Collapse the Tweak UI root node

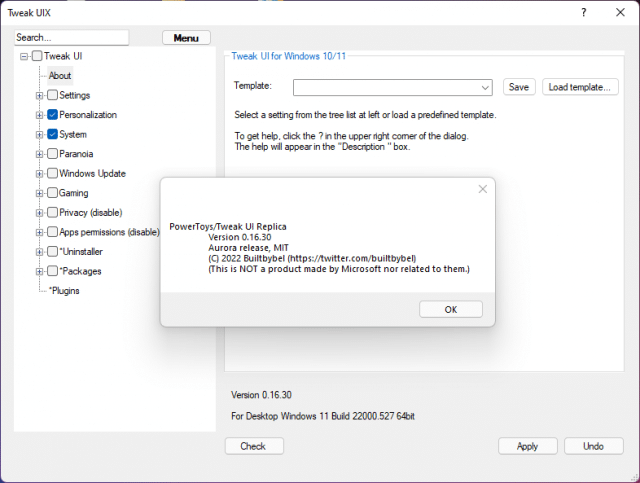point(24,56)
